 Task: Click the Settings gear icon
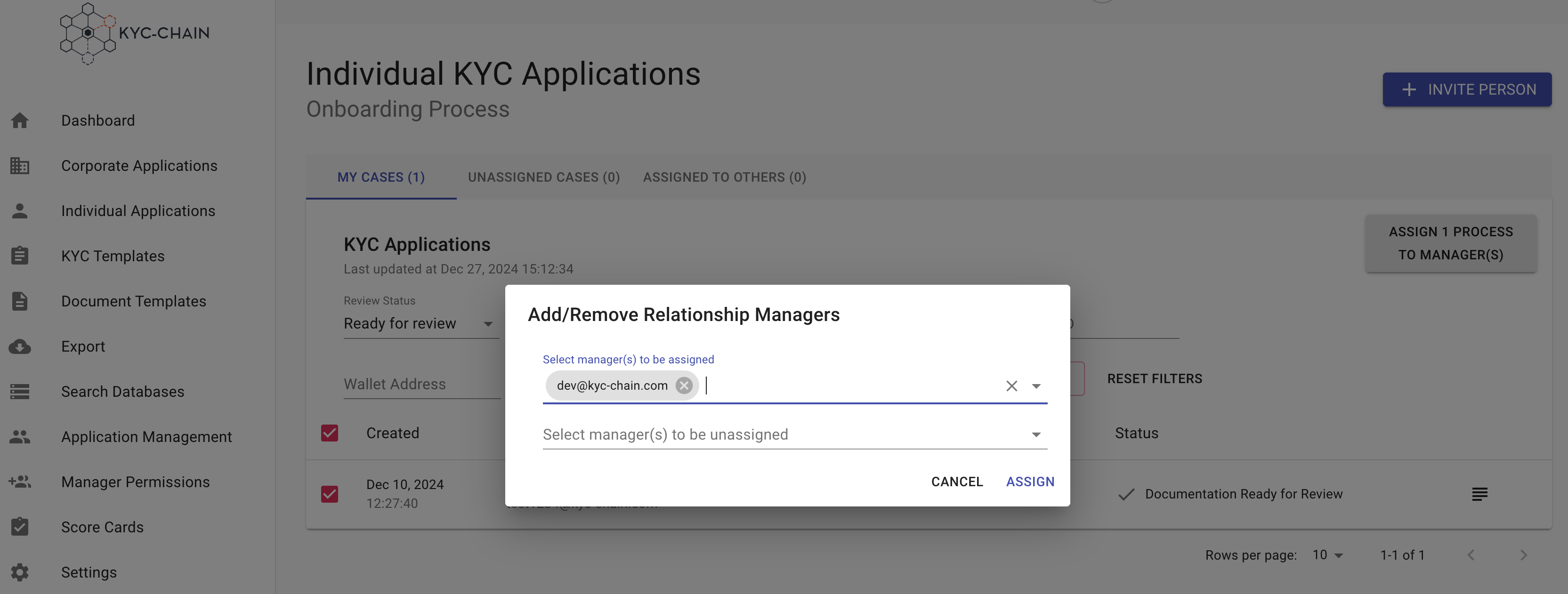pyautogui.click(x=19, y=572)
